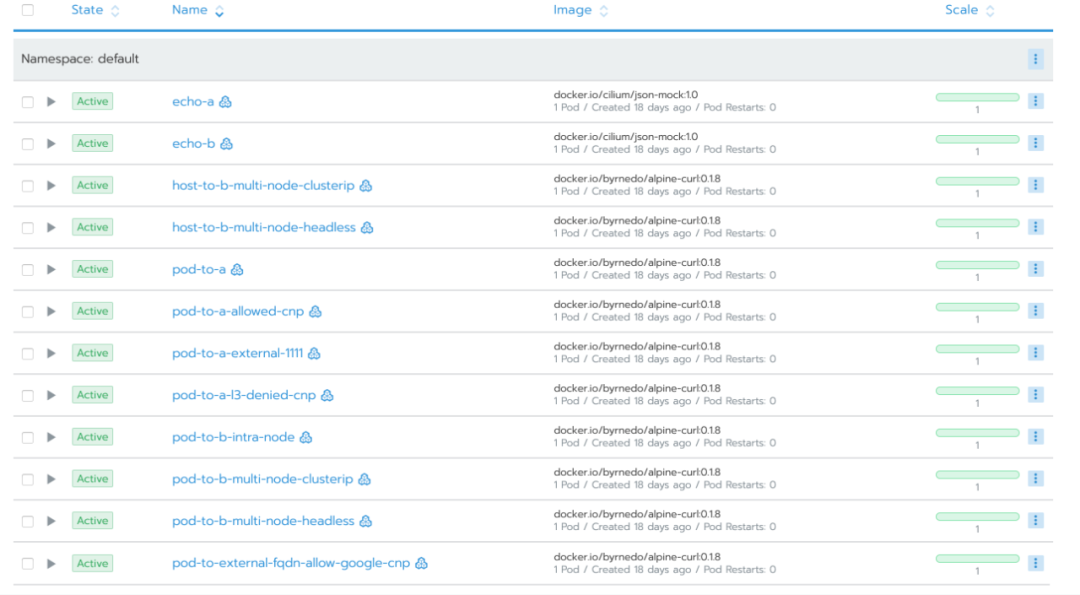Tick the select-all checkbox in the table header
The height and width of the screenshot is (595, 1080).
[28, 10]
